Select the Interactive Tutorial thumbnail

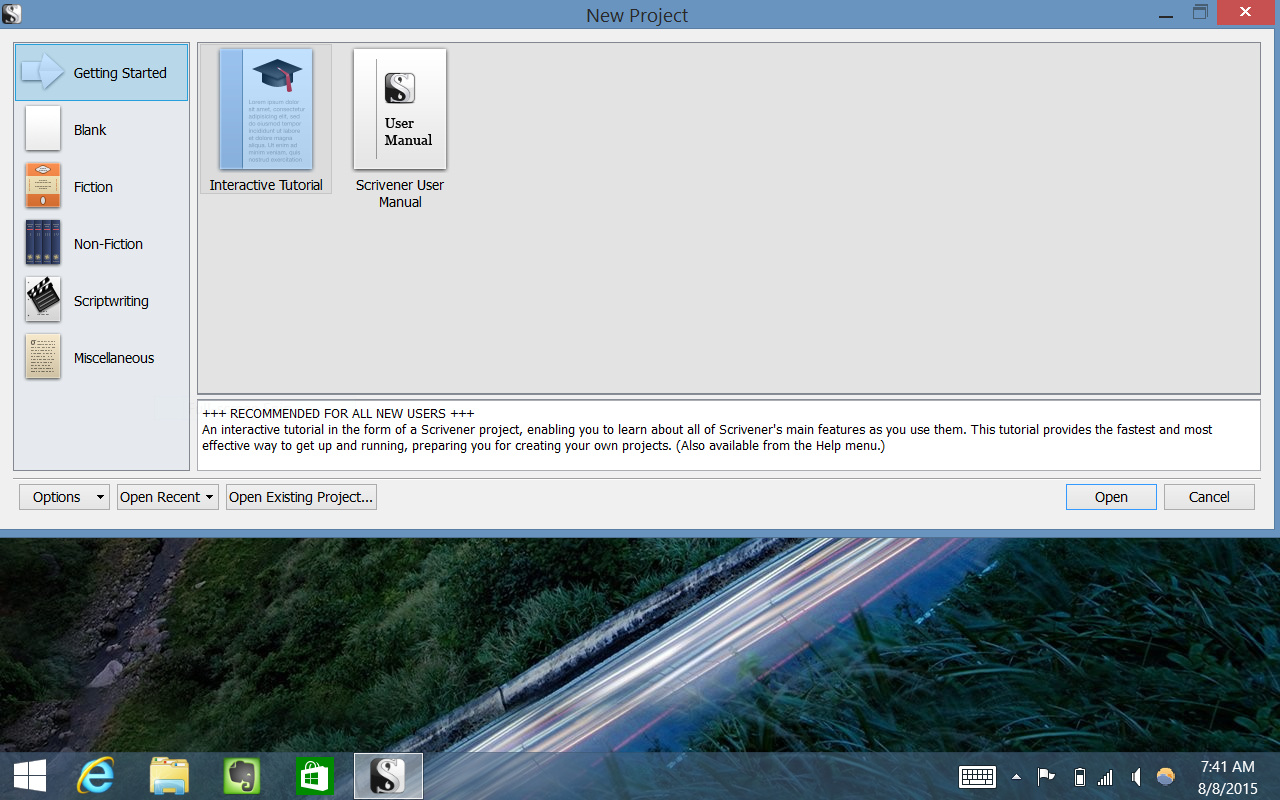coord(266,109)
